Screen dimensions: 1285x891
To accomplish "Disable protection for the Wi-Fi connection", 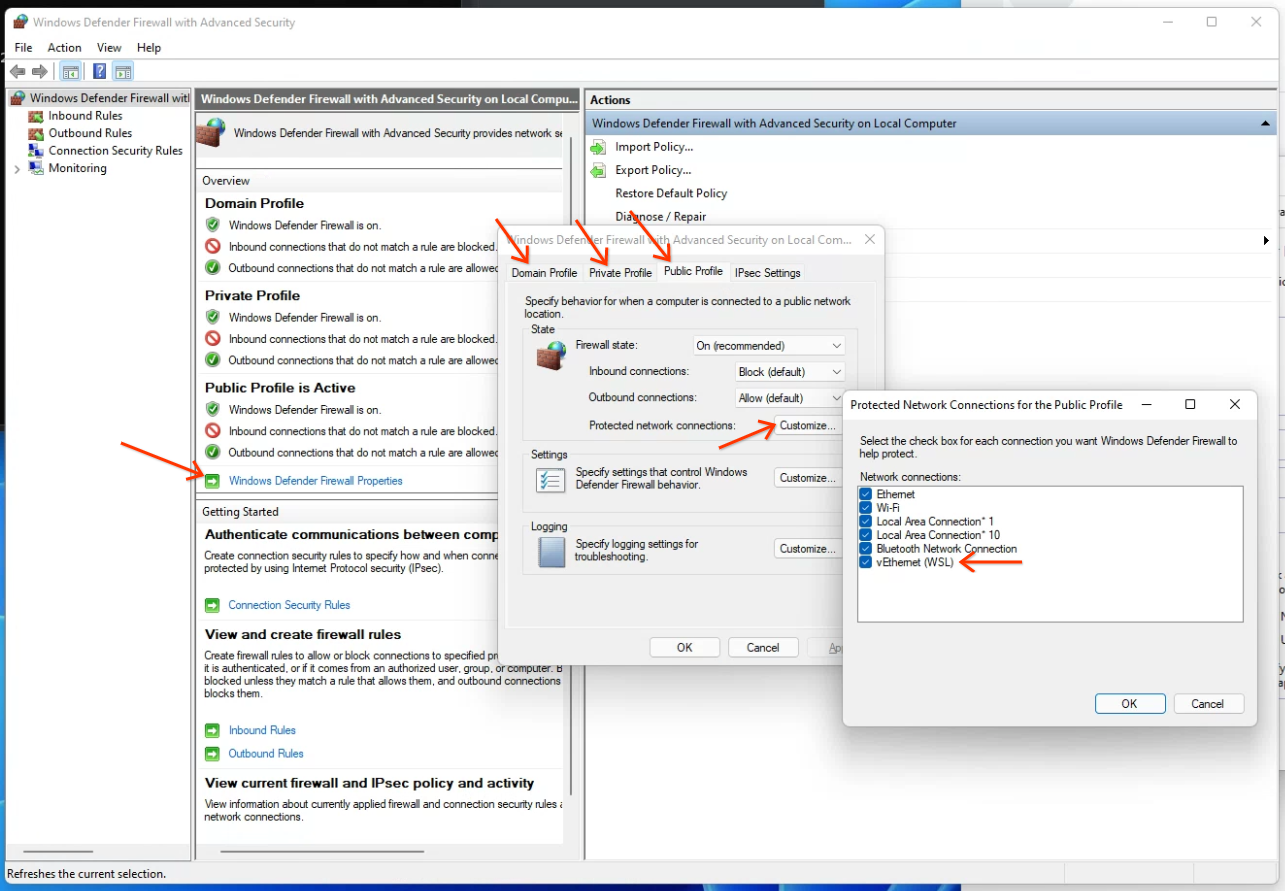I will tap(864, 507).
